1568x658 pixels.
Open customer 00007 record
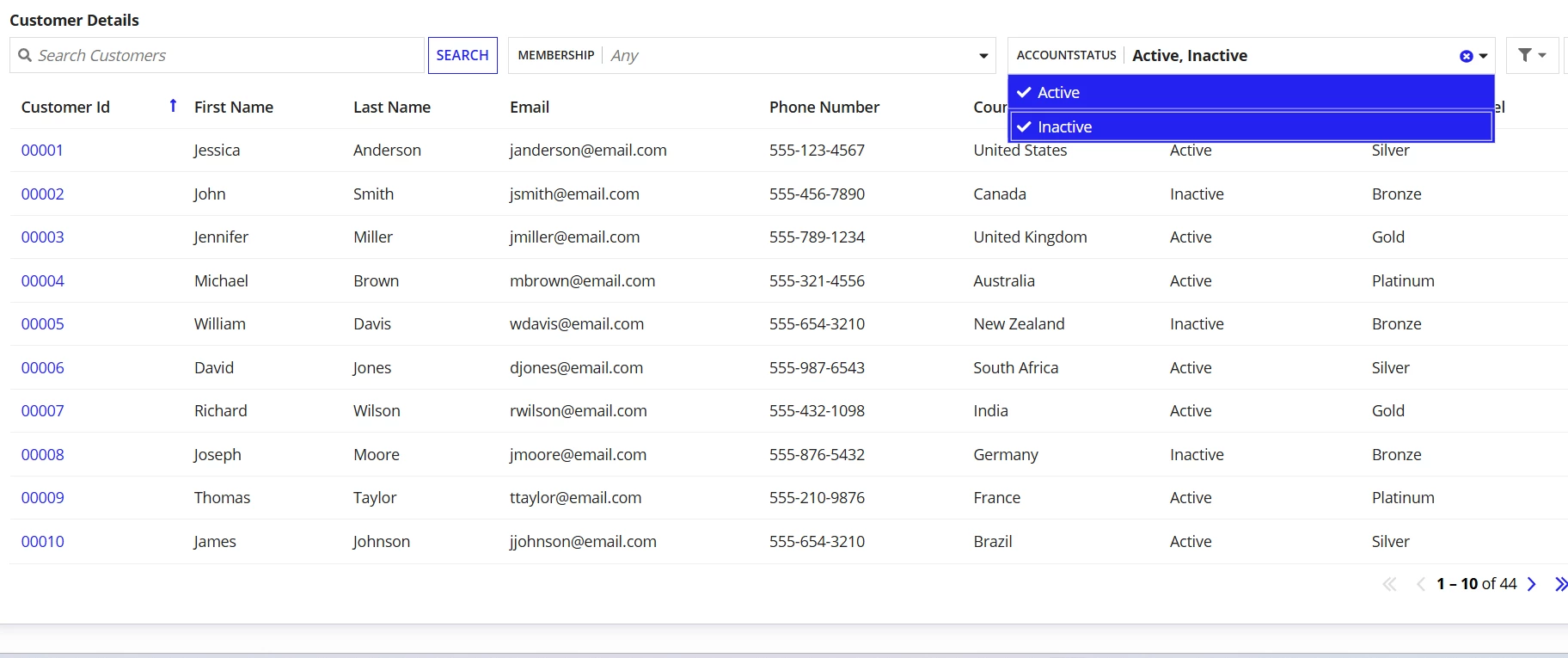[42, 410]
